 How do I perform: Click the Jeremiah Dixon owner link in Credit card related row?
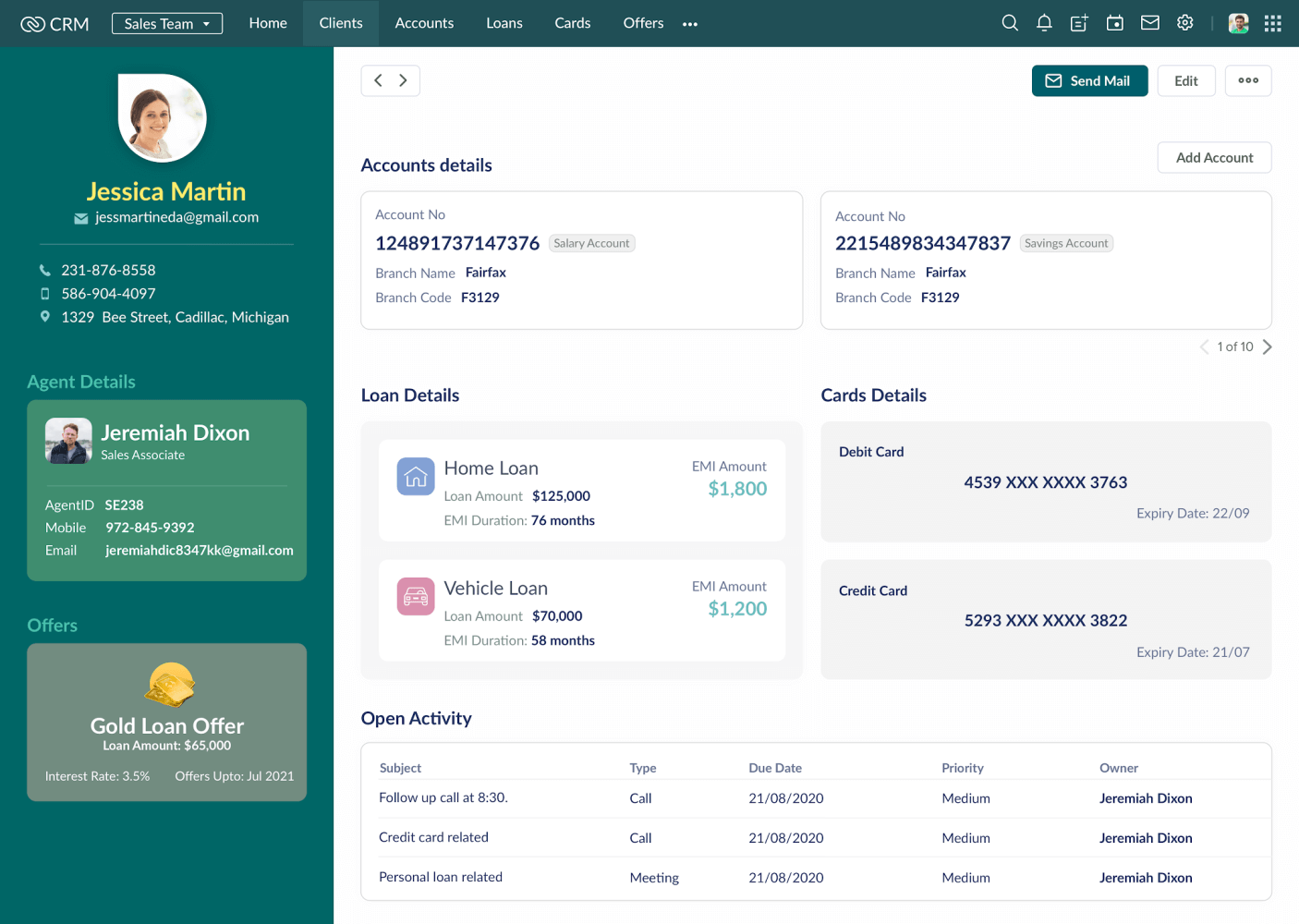tap(1146, 838)
